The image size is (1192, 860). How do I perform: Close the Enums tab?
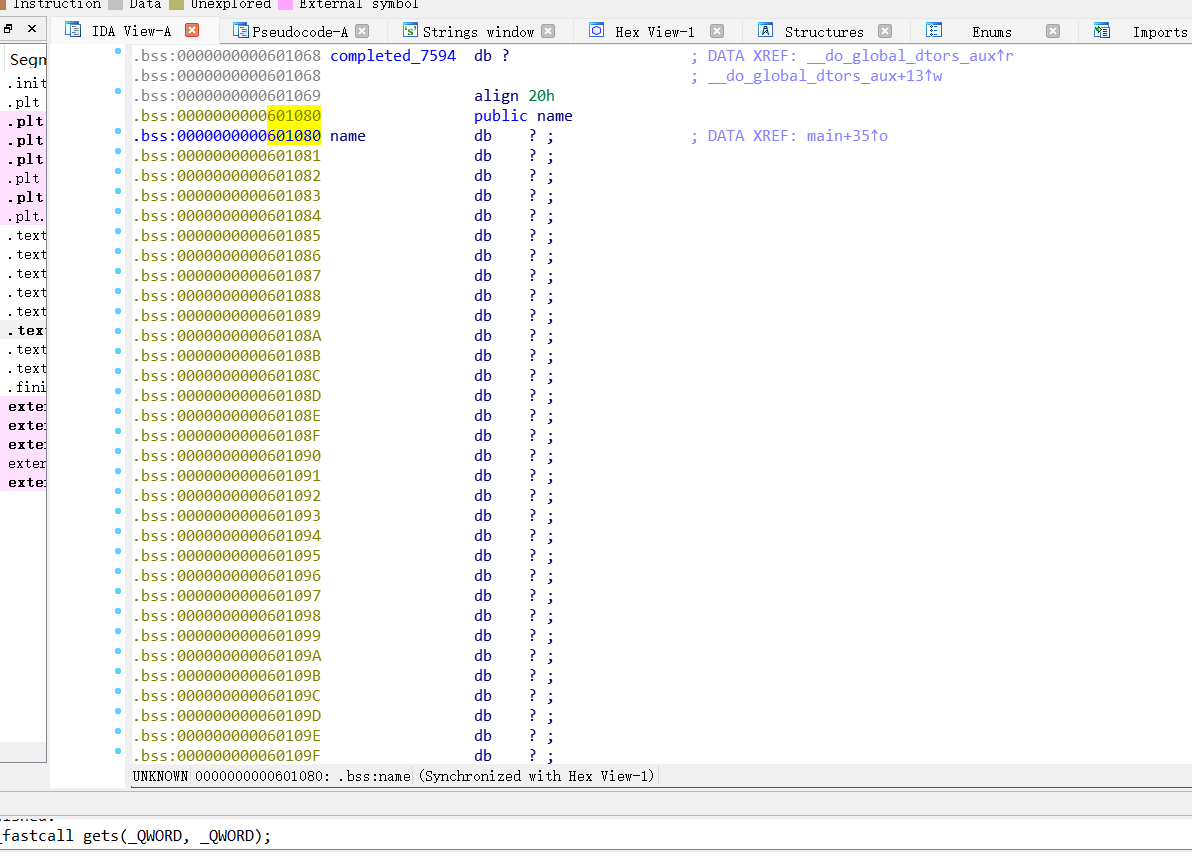[x=1053, y=31]
